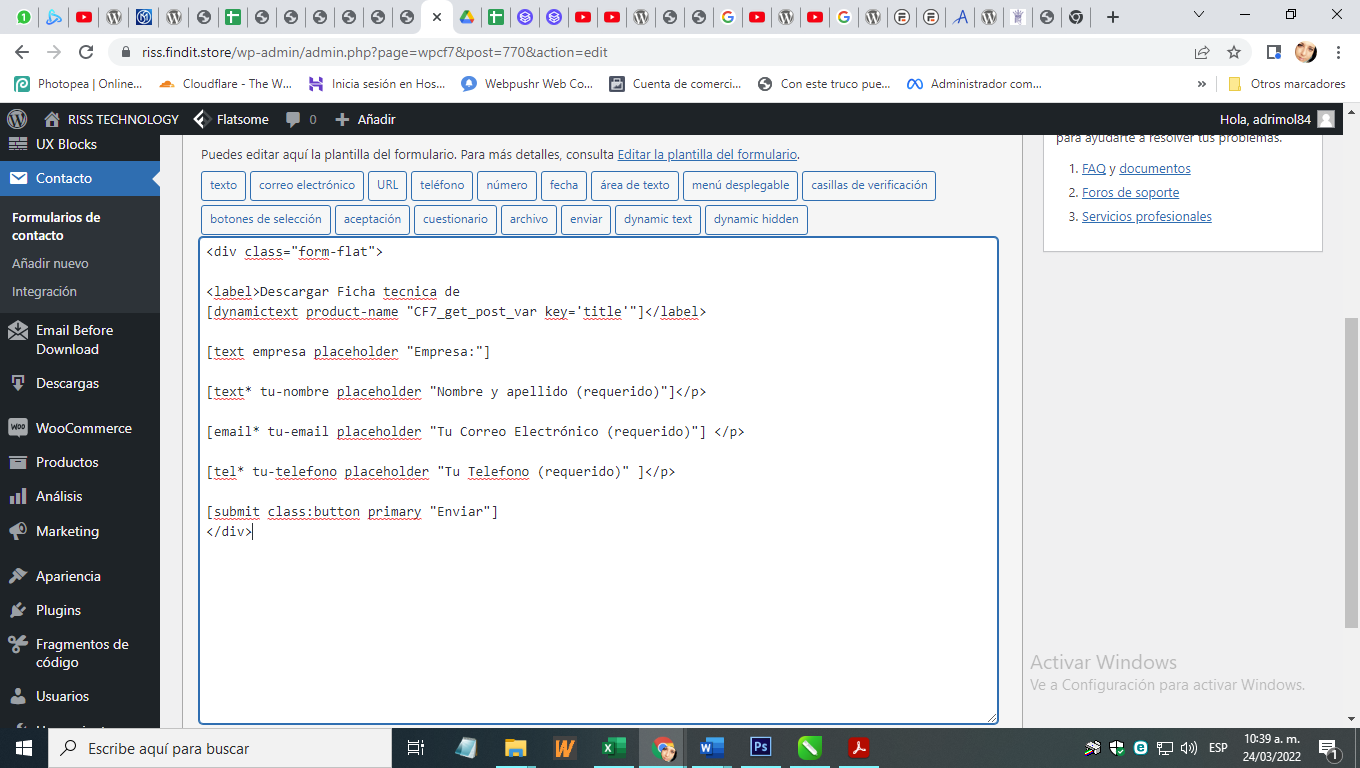The image size is (1360, 768).
Task: Insert a 'teléfono' form tag
Action: (x=442, y=185)
